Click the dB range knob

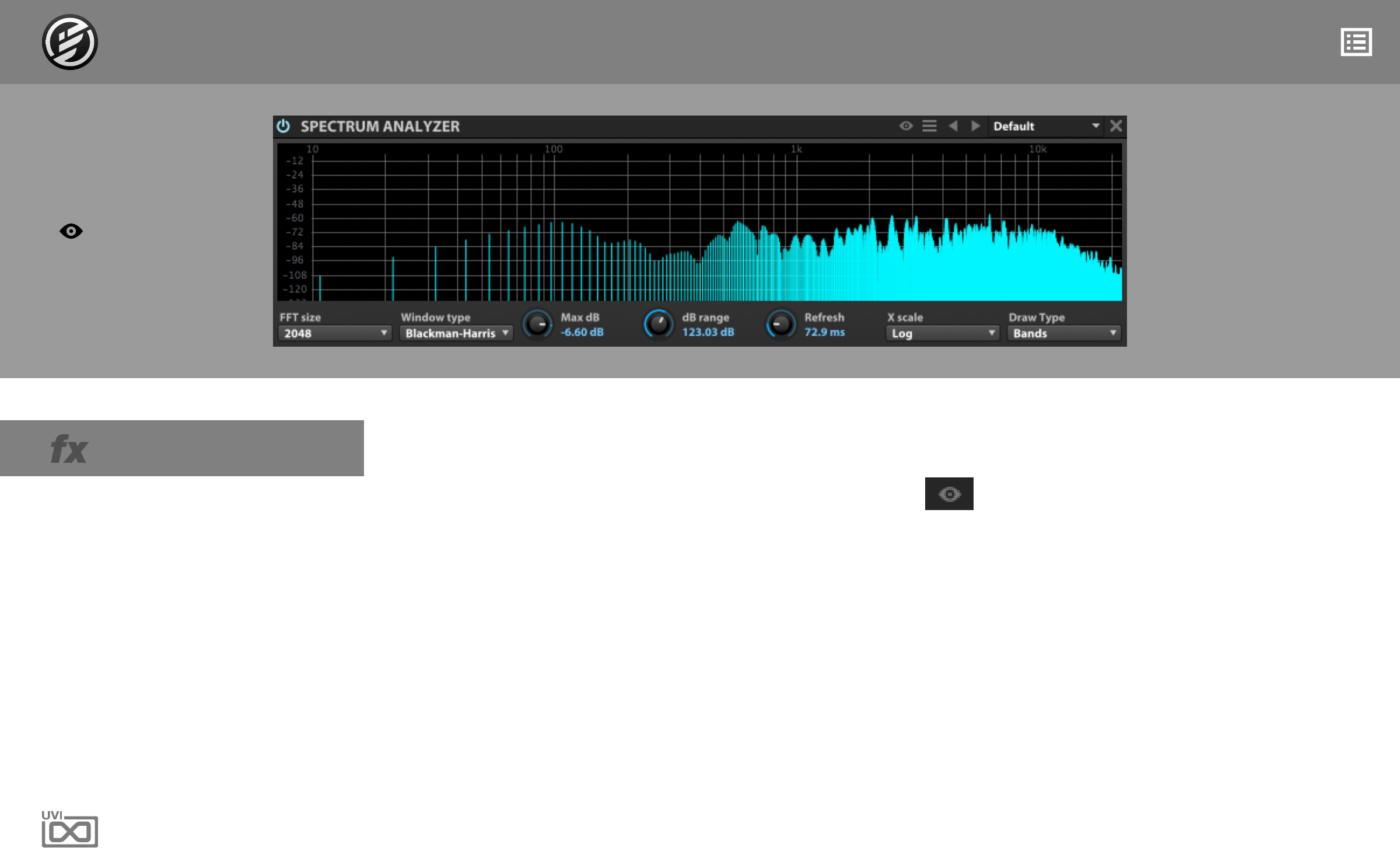[x=659, y=324]
